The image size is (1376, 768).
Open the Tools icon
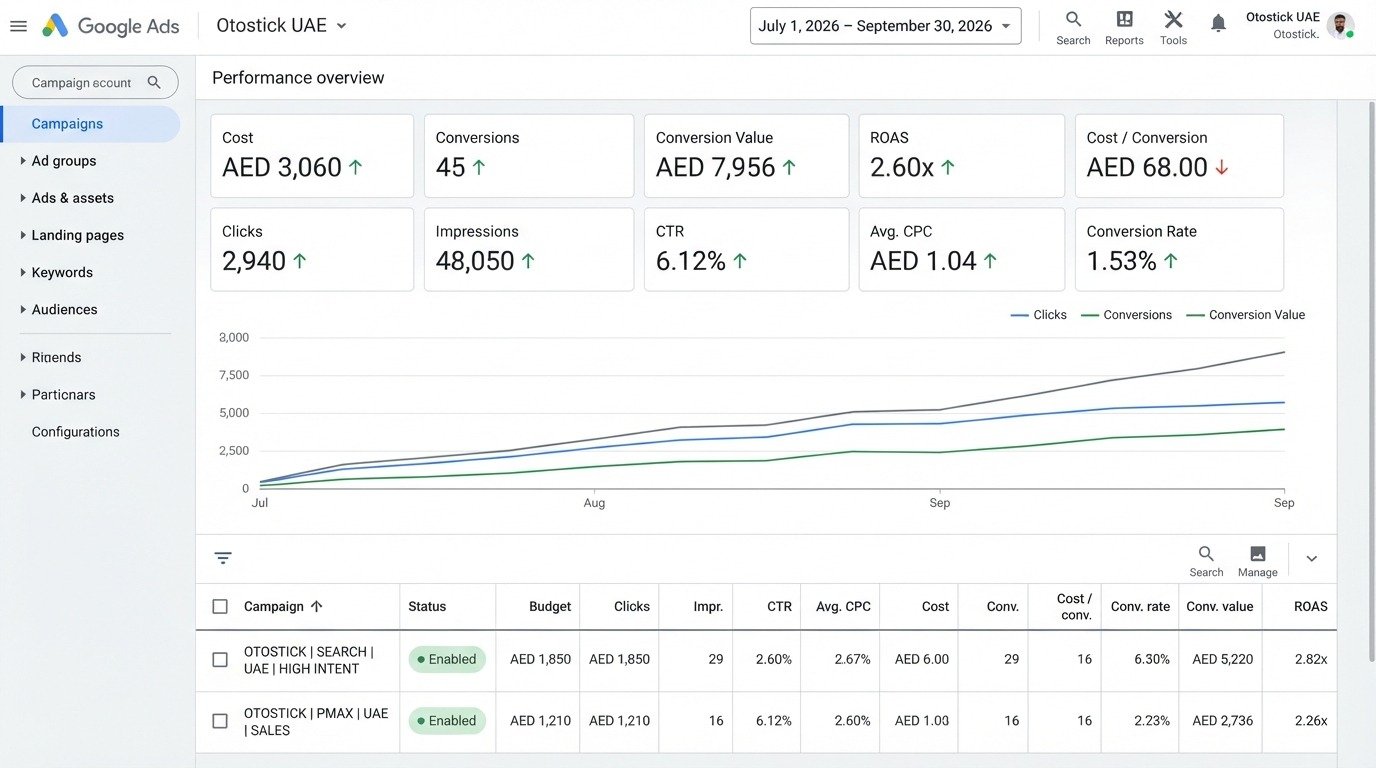tap(1173, 28)
